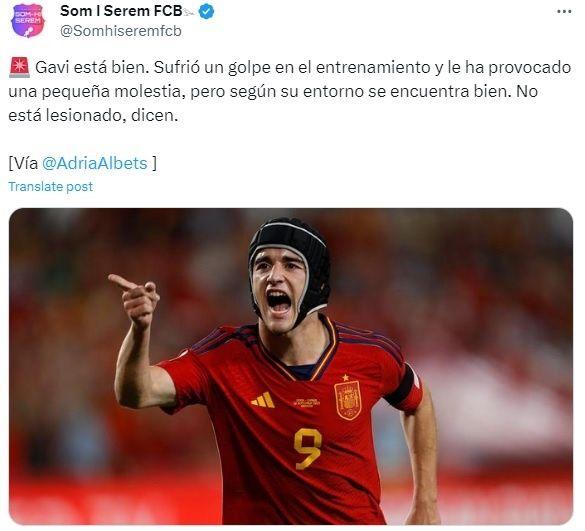
Task: Click the Adidas logo on the jersey
Action: [263, 400]
